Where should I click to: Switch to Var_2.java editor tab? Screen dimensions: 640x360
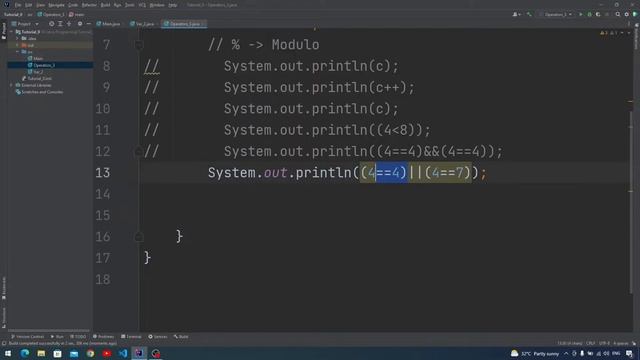[x=142, y=24]
